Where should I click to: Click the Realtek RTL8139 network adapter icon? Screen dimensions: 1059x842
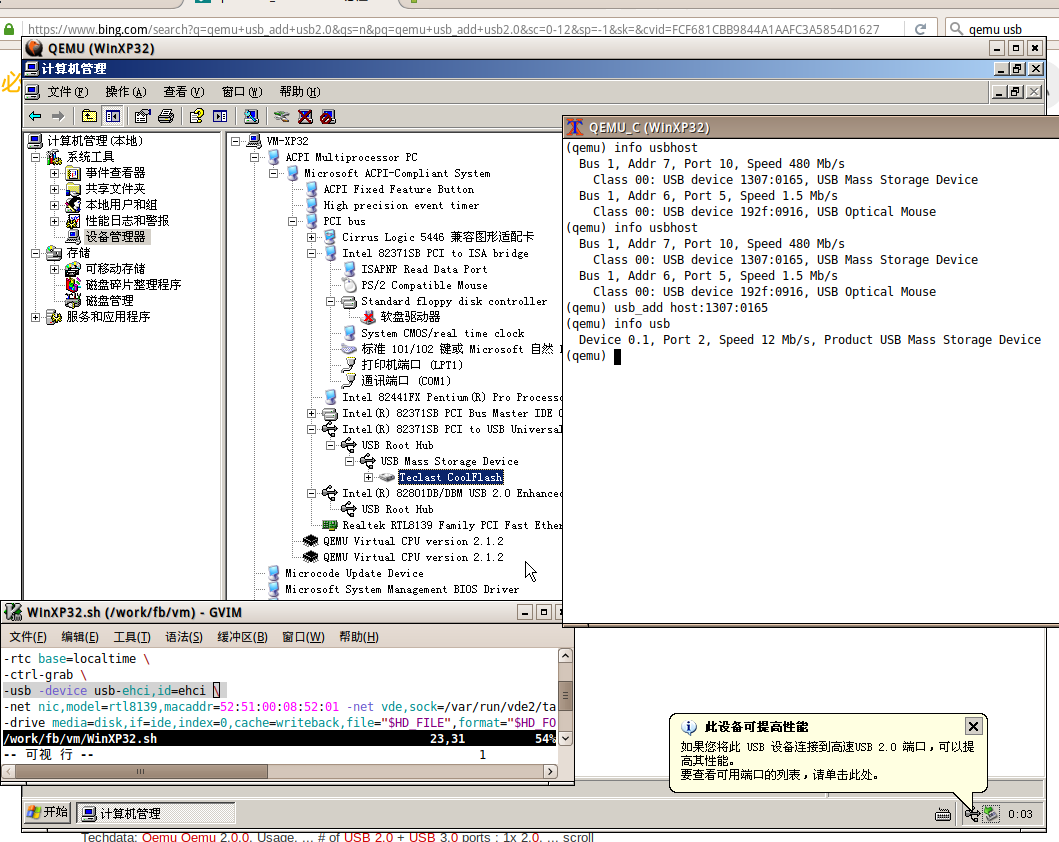(330, 525)
